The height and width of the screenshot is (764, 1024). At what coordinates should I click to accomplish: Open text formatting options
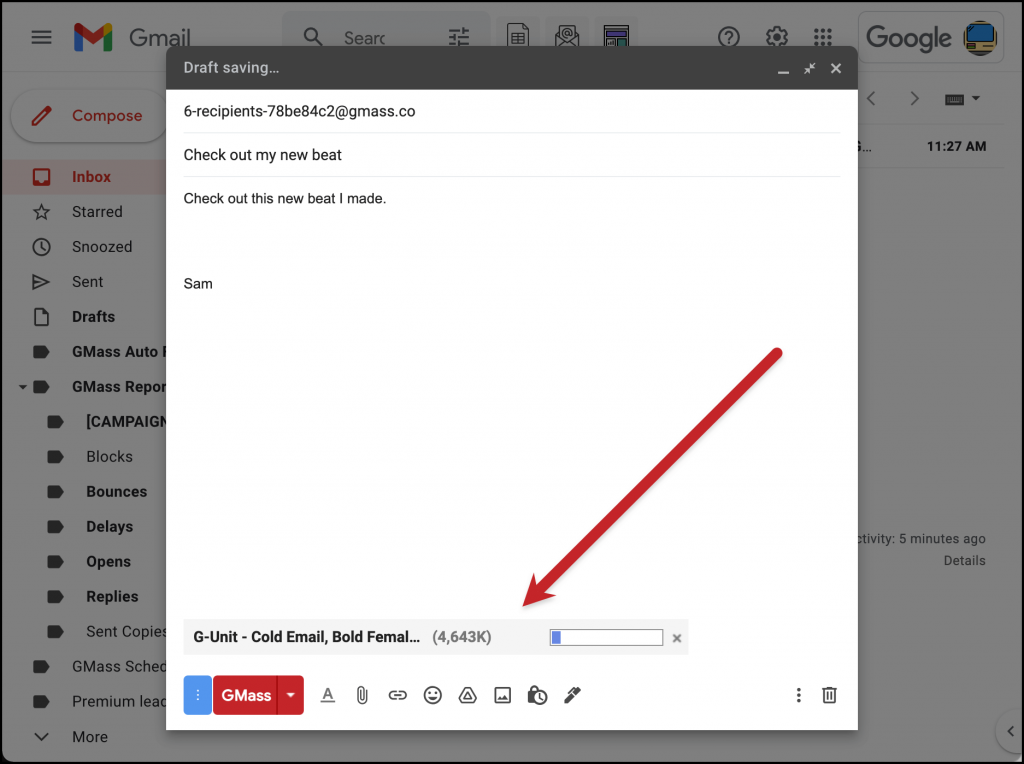click(327, 695)
